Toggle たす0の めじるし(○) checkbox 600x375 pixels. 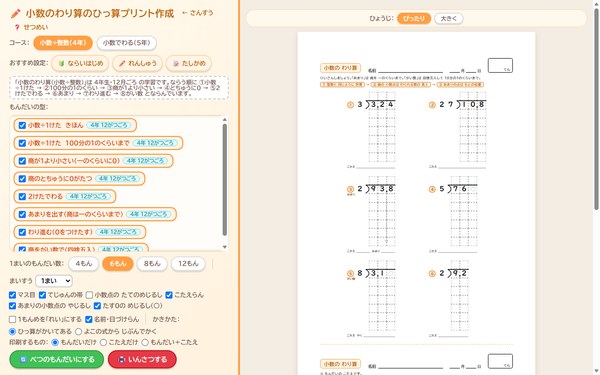coord(97,306)
